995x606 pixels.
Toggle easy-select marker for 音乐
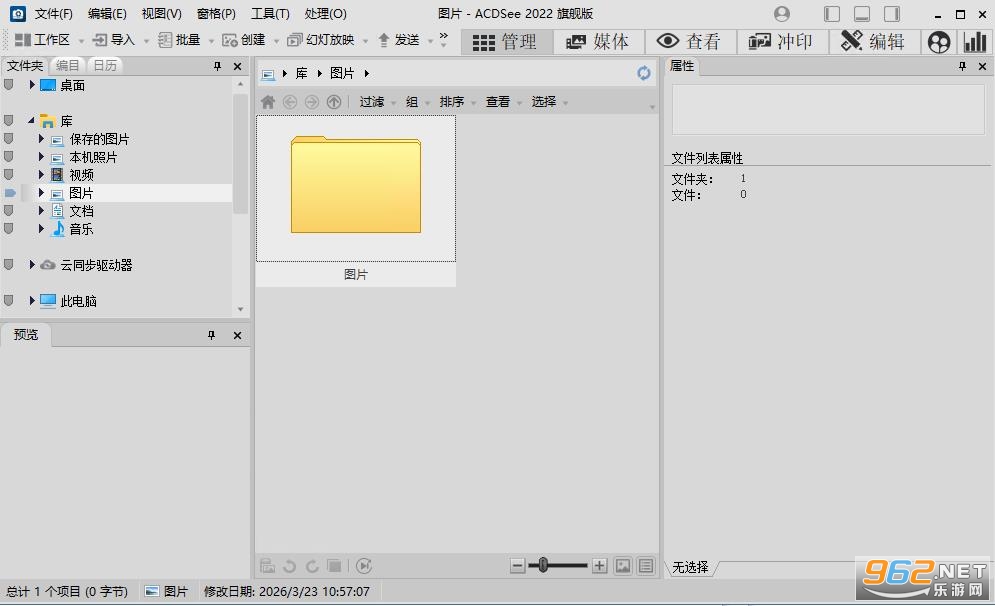(9, 228)
